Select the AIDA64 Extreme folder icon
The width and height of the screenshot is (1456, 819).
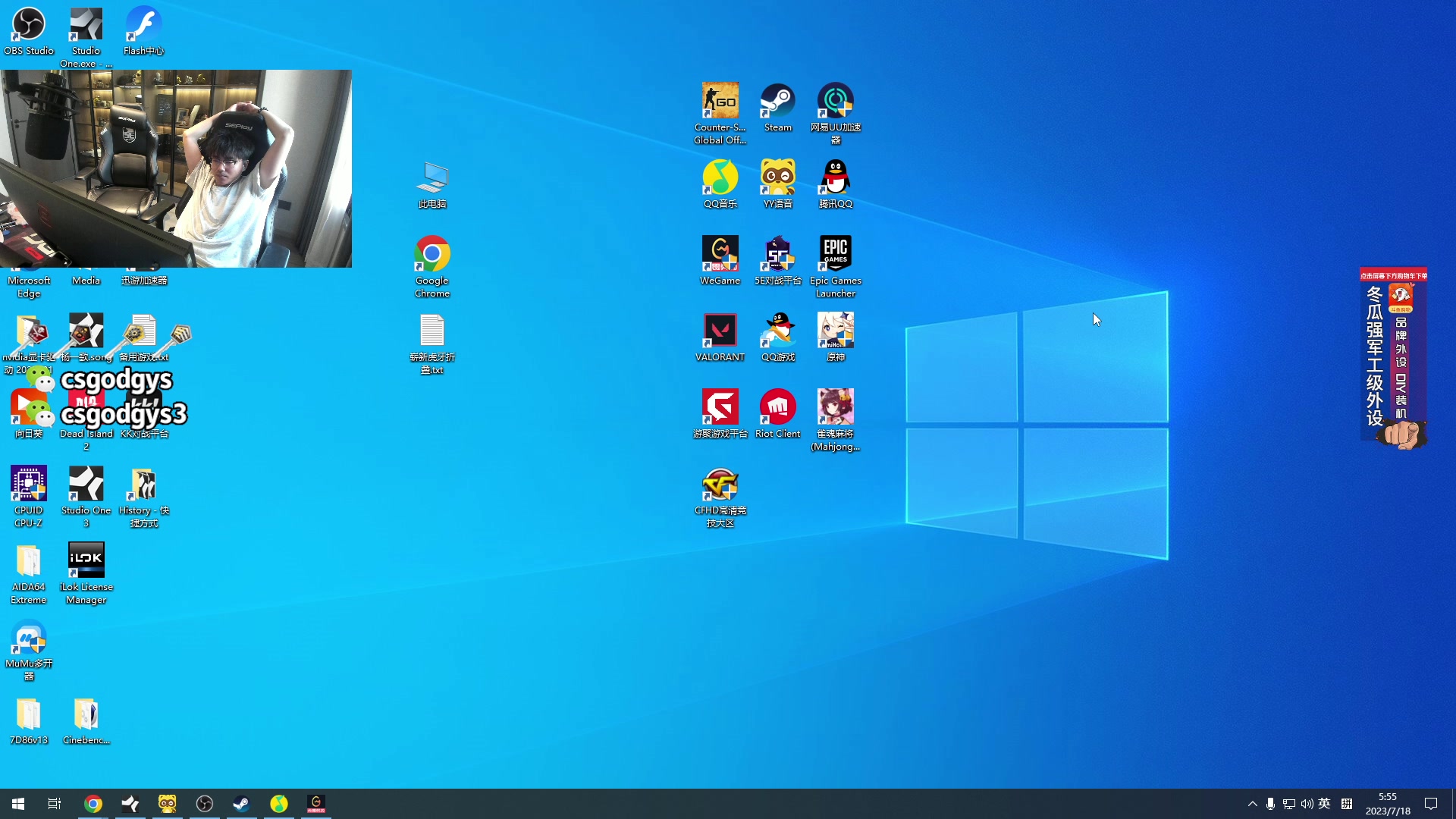click(x=29, y=573)
